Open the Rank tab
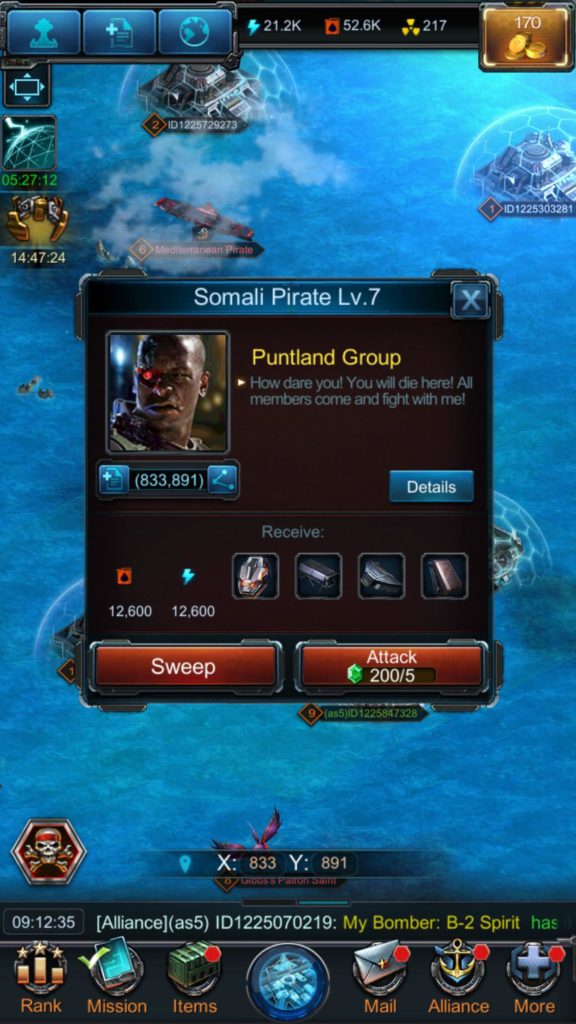 click(x=40, y=980)
